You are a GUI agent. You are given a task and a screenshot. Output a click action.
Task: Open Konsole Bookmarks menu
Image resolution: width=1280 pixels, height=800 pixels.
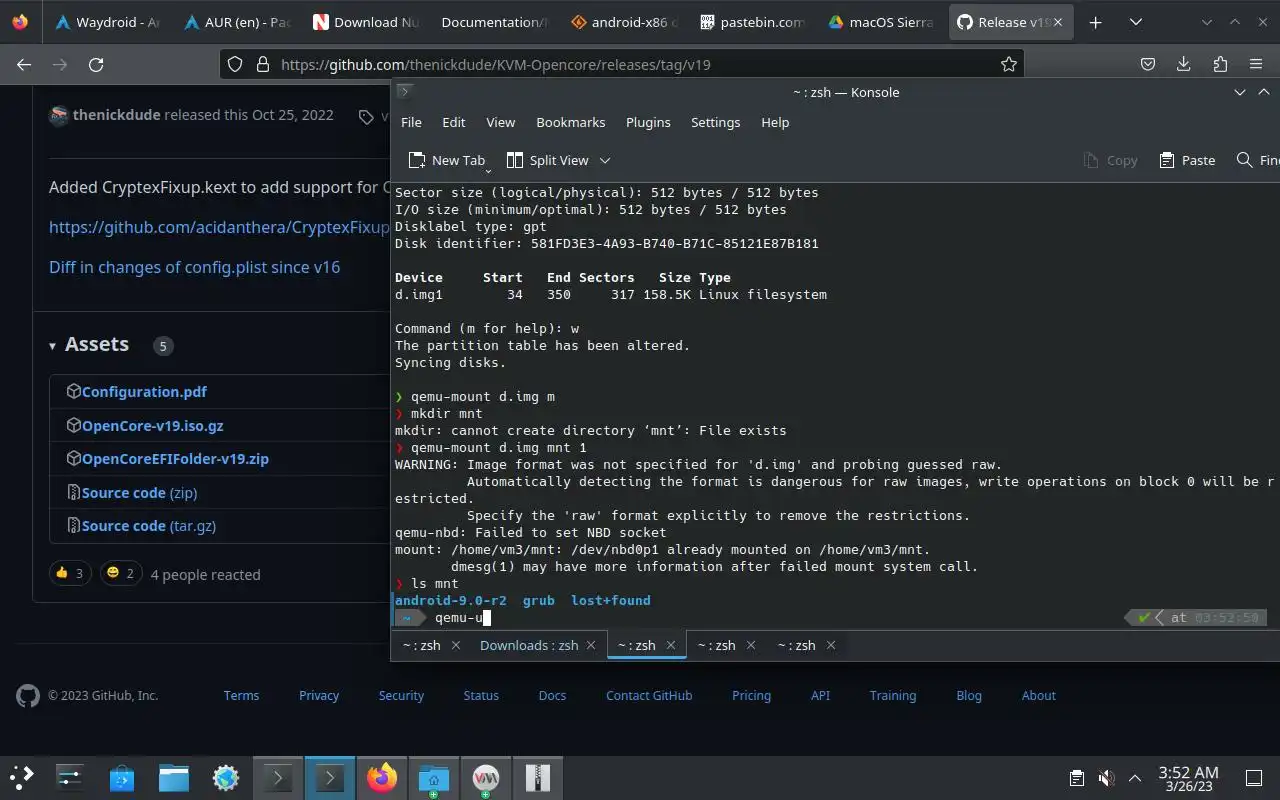571,122
